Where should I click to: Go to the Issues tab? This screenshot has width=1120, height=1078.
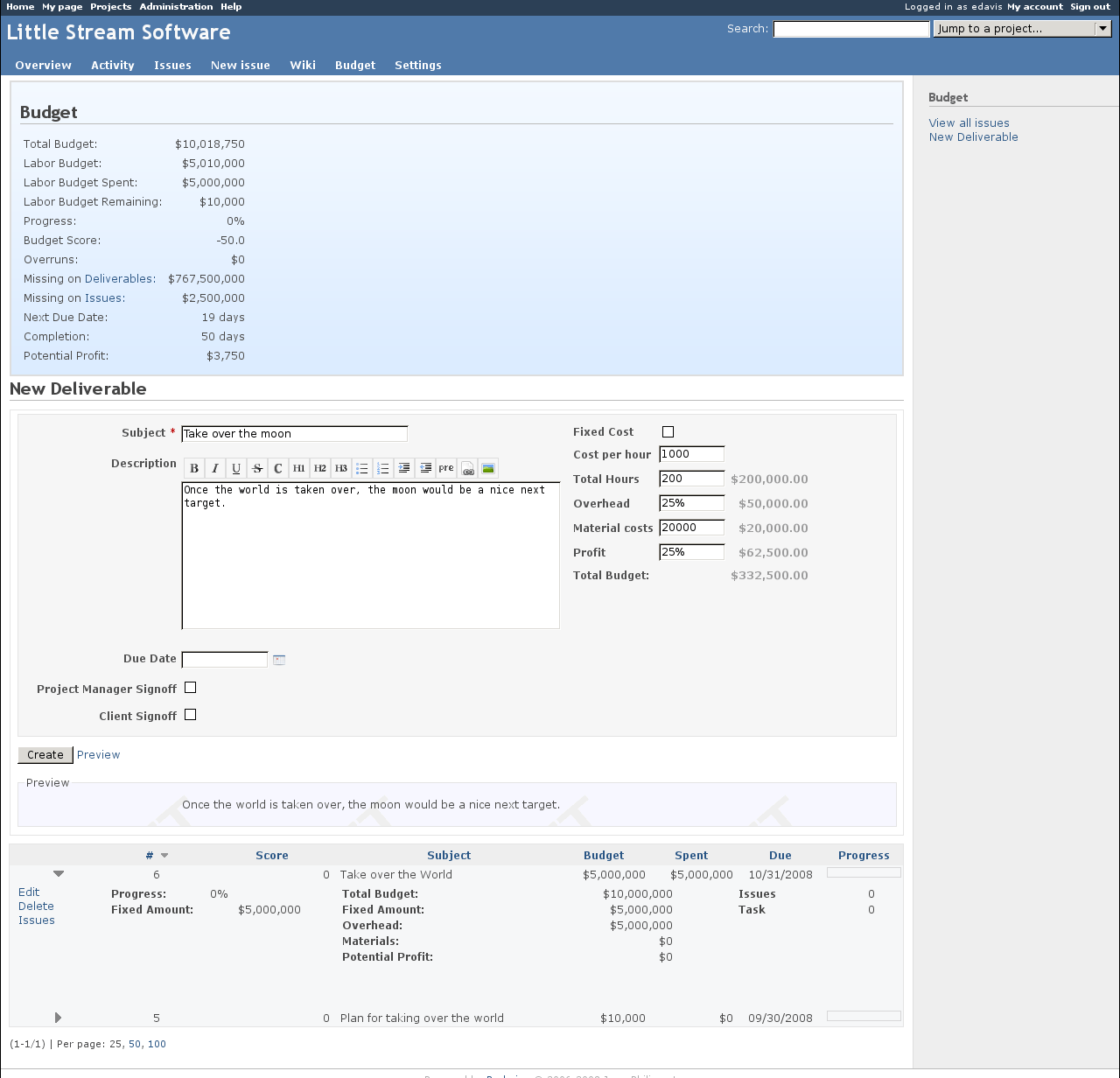click(172, 66)
